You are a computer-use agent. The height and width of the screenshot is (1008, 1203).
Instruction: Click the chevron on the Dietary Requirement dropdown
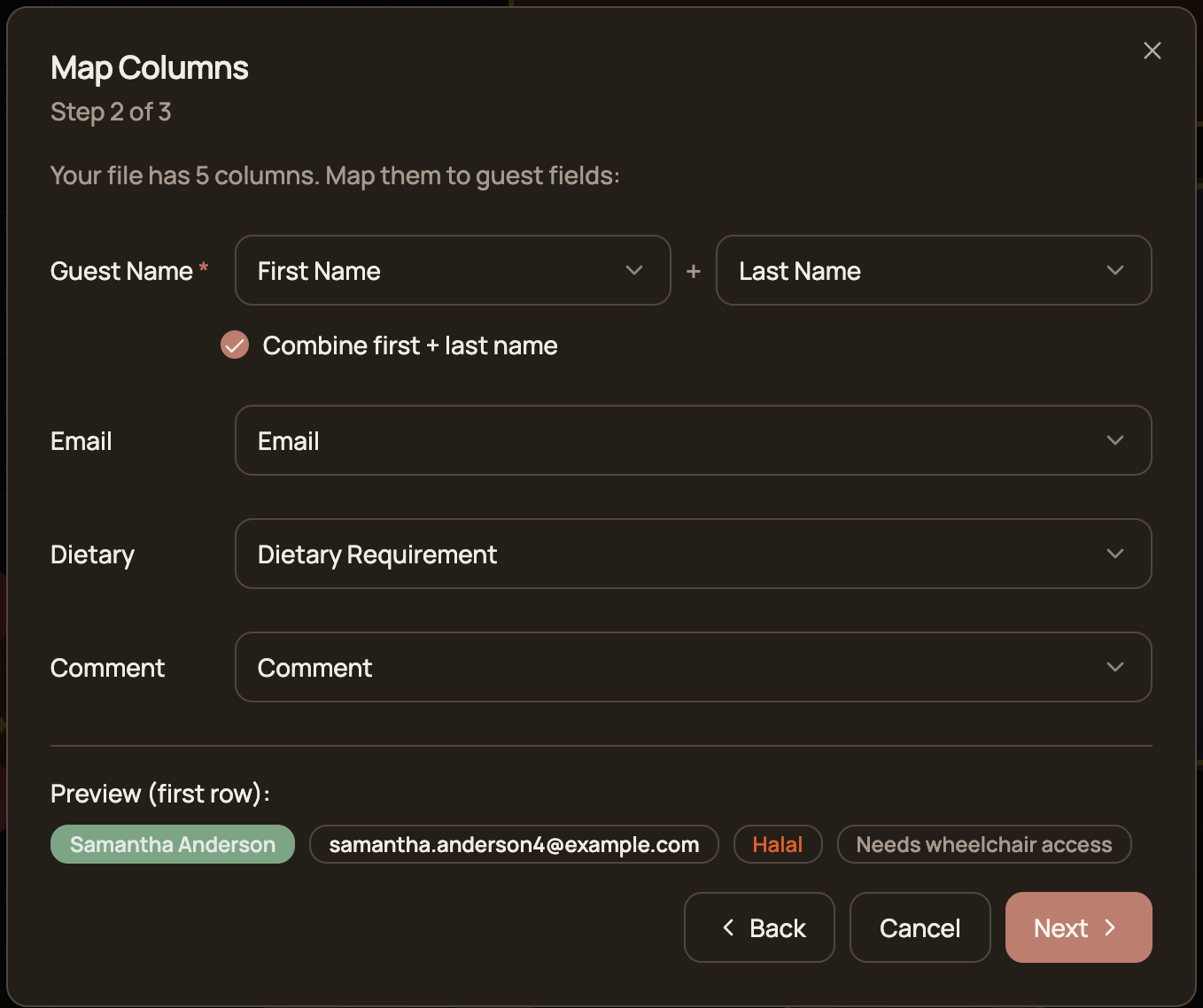pyautogui.click(x=1114, y=554)
